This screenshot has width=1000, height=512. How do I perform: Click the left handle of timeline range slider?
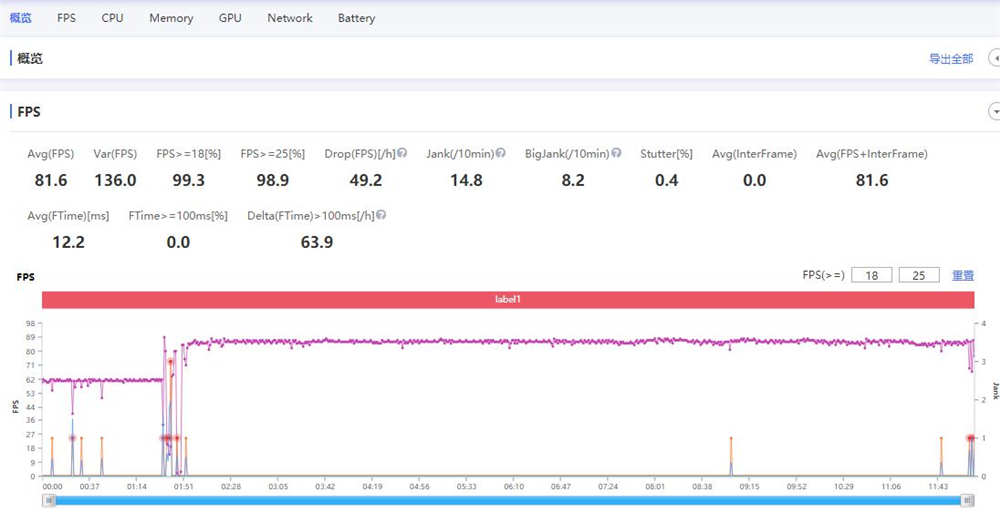pos(48,501)
